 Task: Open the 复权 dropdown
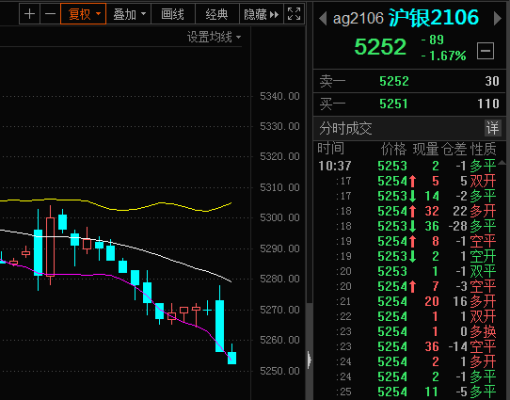pos(83,14)
